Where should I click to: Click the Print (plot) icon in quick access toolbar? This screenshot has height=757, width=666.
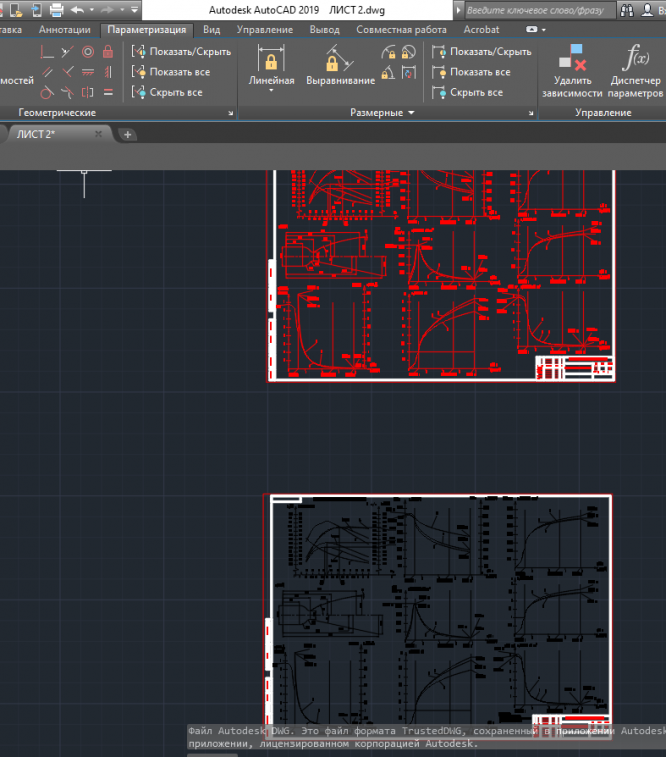56,10
